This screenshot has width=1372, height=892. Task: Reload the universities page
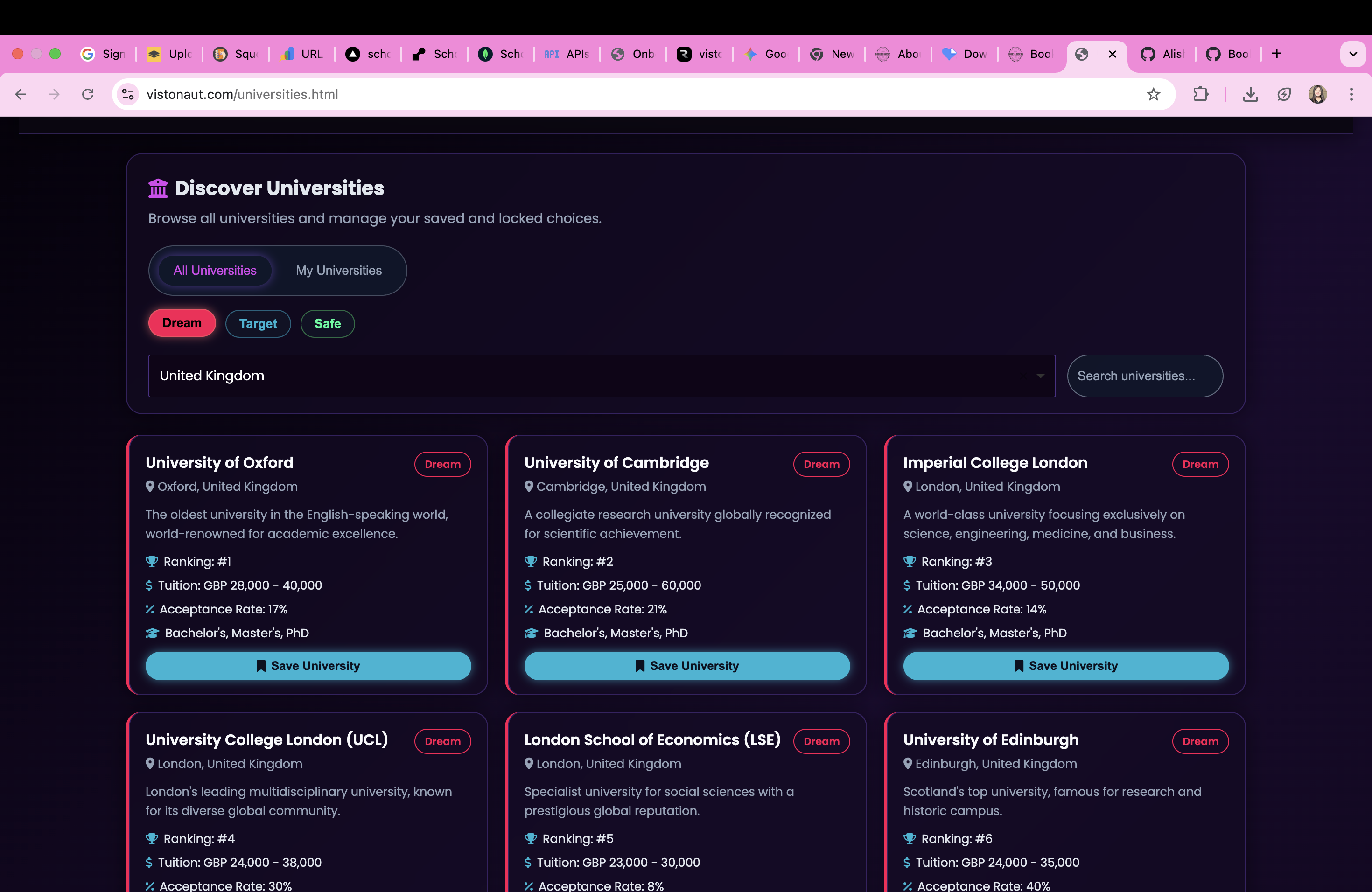point(88,94)
